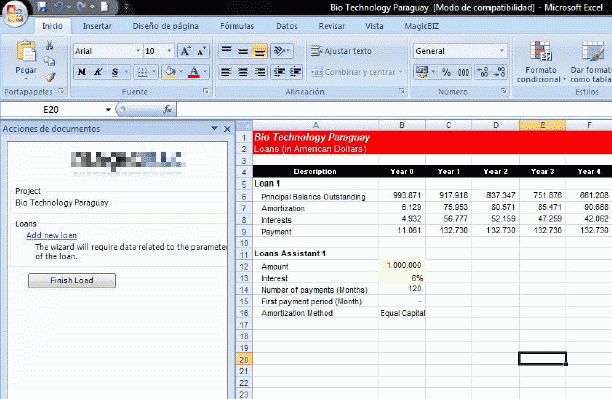The width and height of the screenshot is (612, 399).
Task: Open the borders dropdown arrow
Action: 154,72
